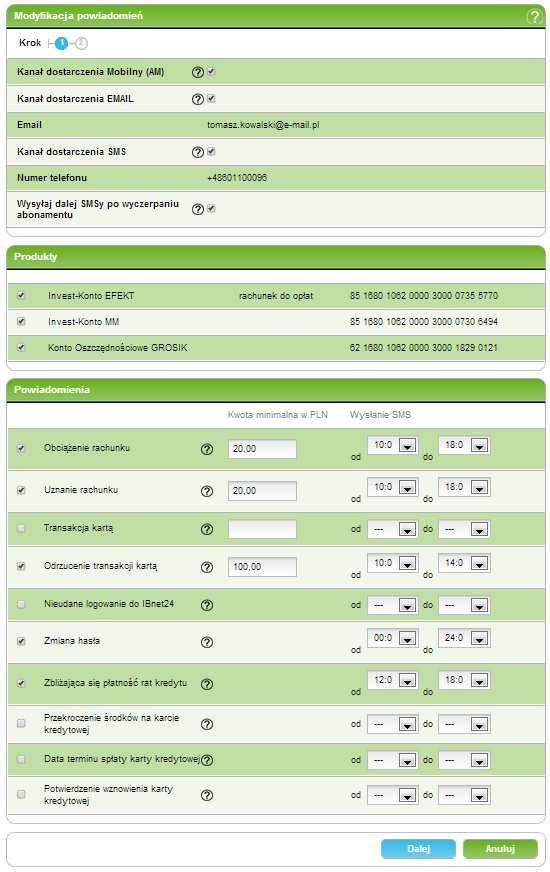The height and width of the screenshot is (872, 550).
Task: Uncheck the Invest-Konto EFEKT product checkbox
Action: click(x=21, y=295)
